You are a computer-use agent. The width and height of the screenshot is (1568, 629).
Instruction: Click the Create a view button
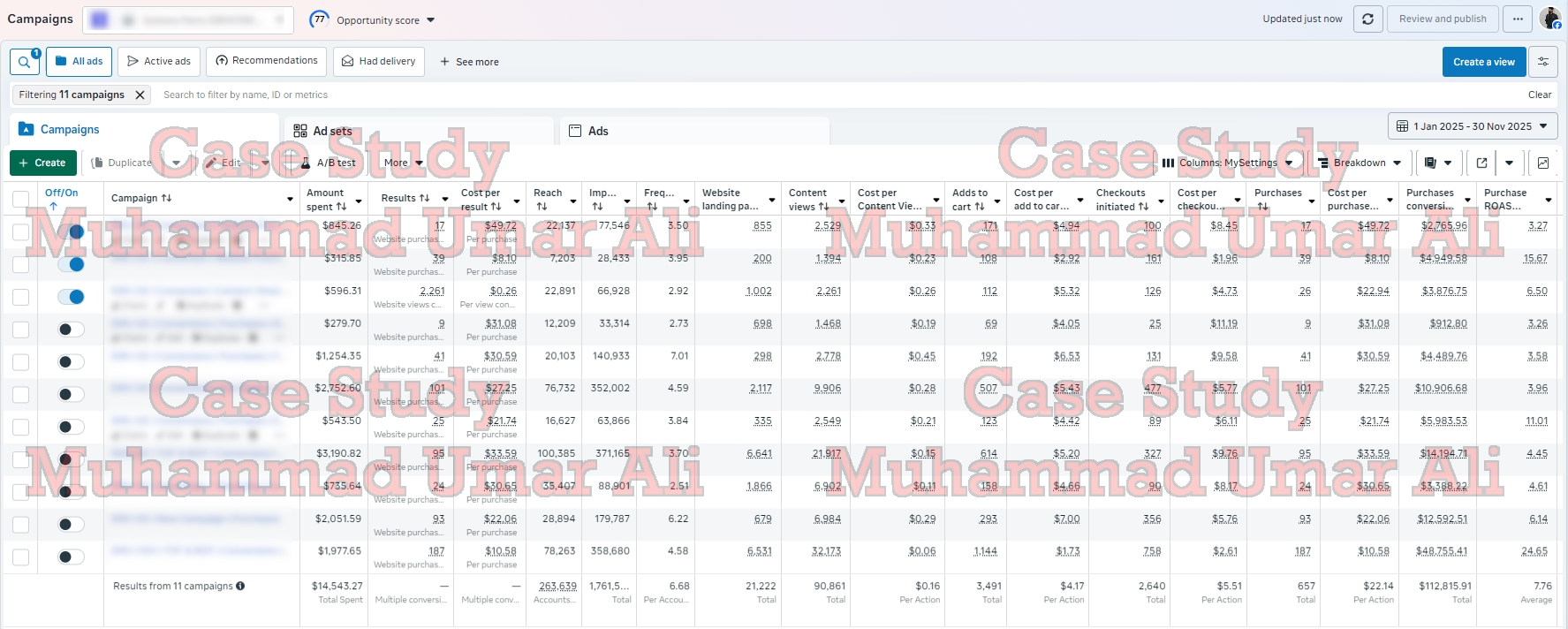(x=1483, y=62)
